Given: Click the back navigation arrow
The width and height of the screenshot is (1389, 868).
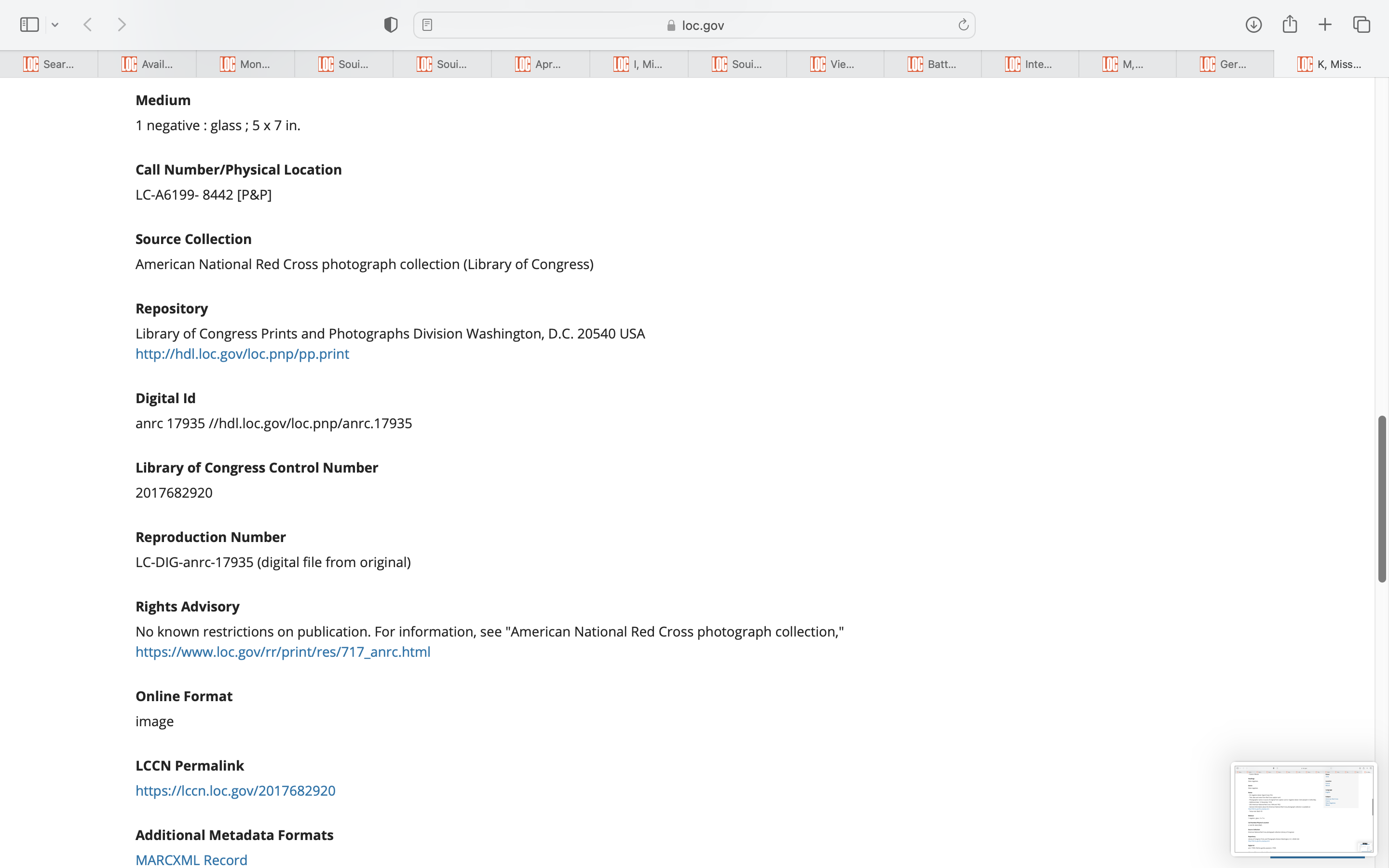Looking at the screenshot, I should click(x=88, y=25).
